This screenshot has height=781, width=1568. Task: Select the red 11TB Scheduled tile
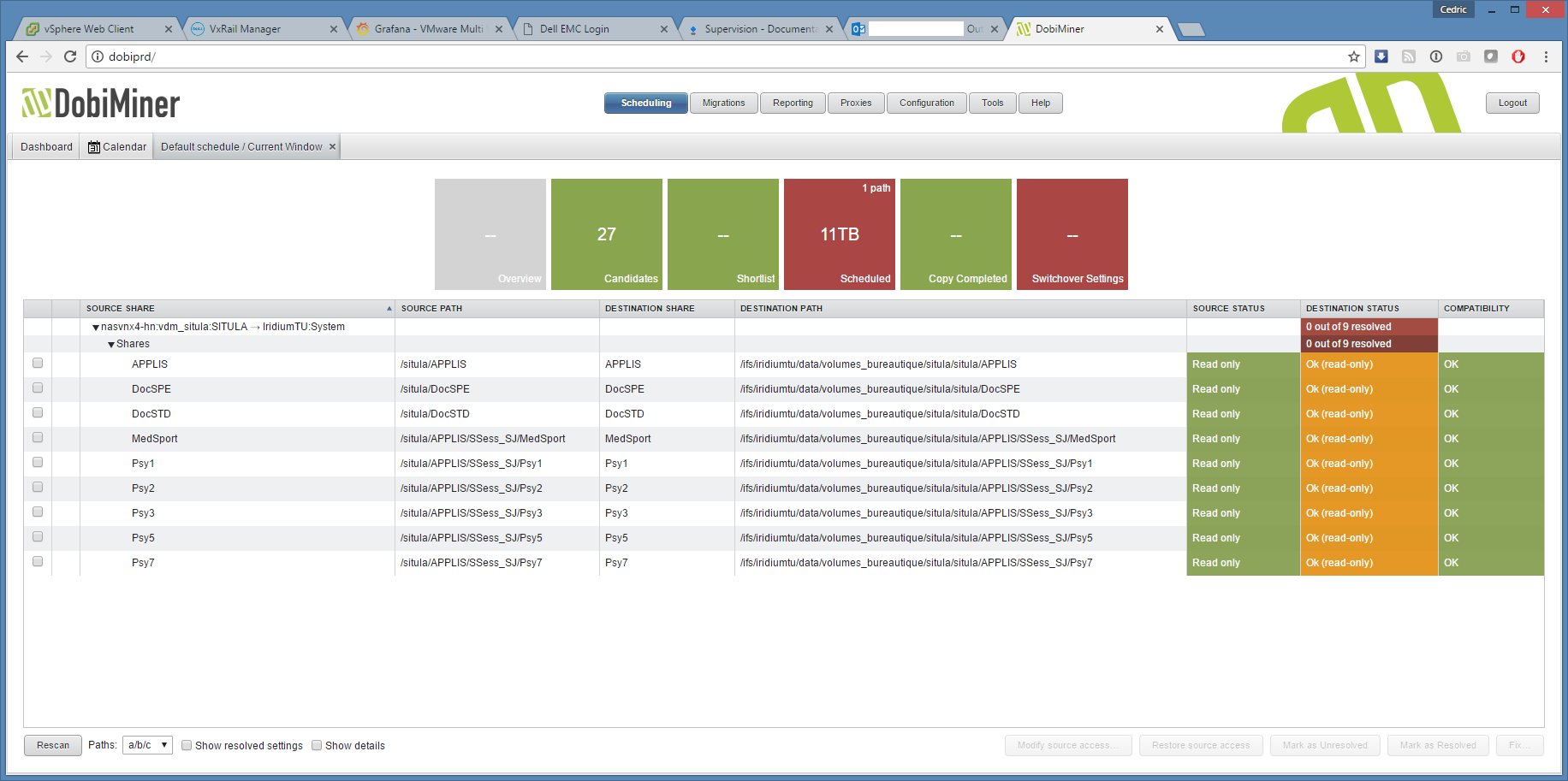pos(839,234)
